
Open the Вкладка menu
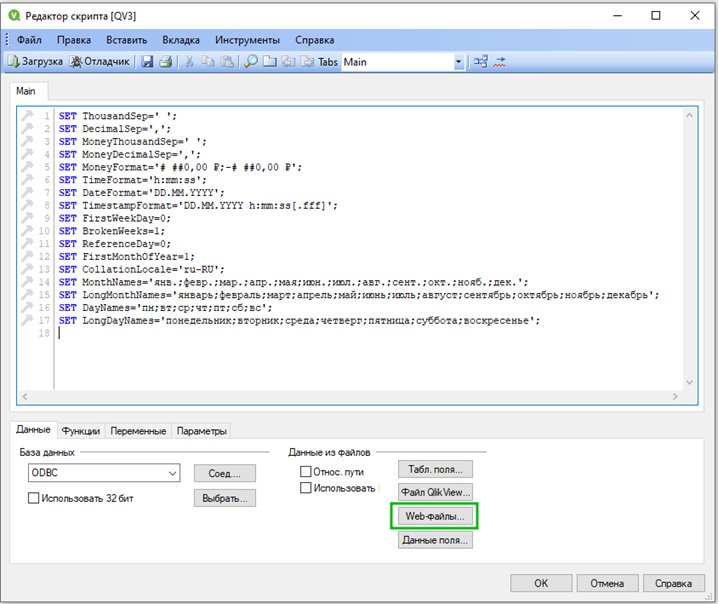tap(181, 40)
